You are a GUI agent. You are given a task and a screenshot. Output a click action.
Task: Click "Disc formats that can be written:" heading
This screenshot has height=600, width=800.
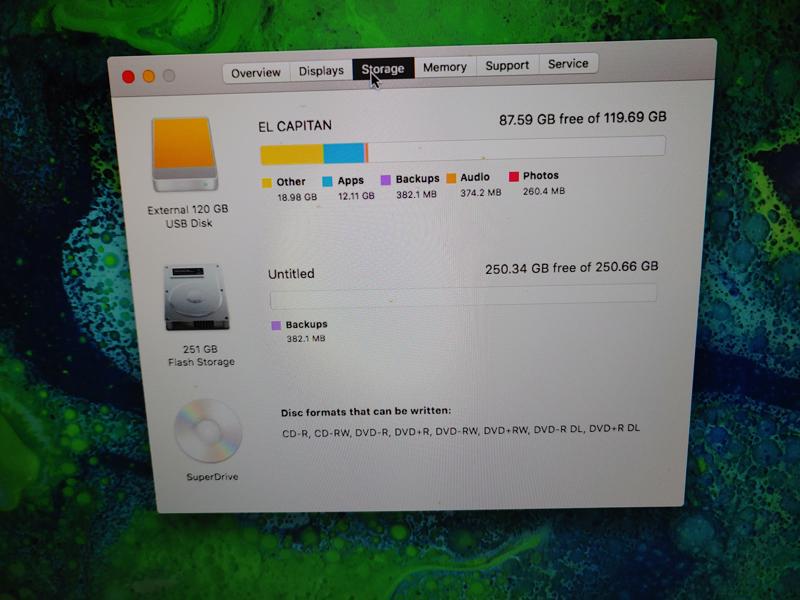click(x=366, y=412)
